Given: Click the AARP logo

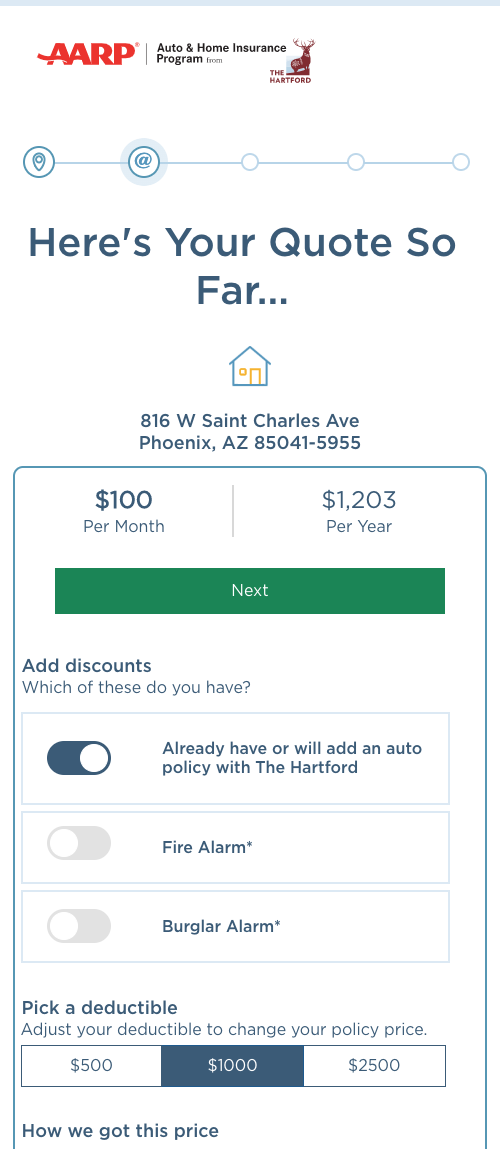Looking at the screenshot, I should coord(88,54).
